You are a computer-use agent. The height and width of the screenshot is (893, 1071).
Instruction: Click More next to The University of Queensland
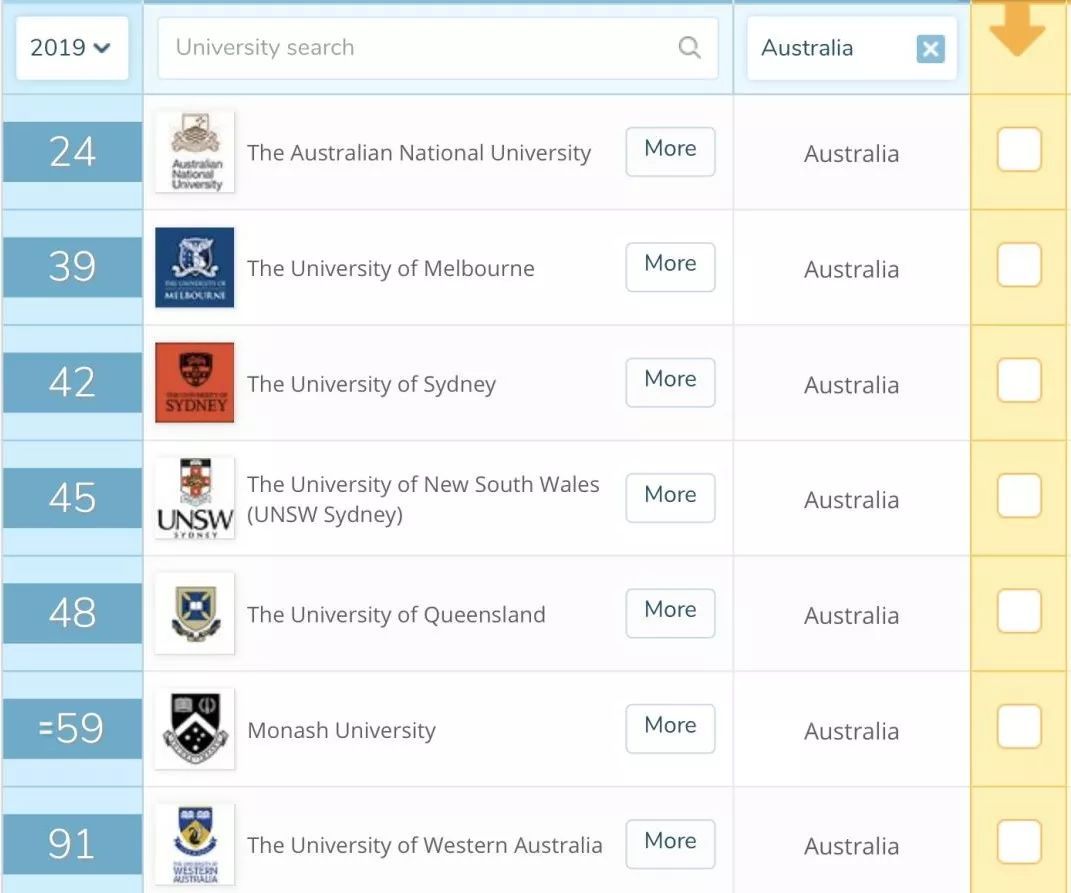pos(670,611)
